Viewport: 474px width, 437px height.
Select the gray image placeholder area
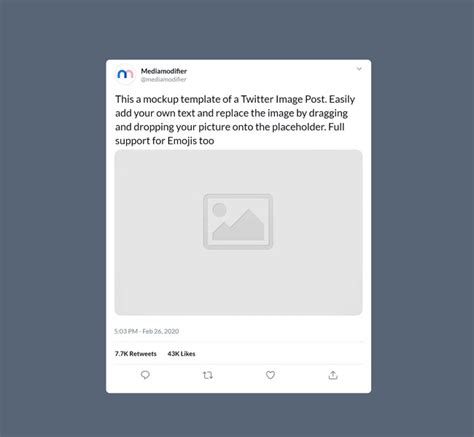point(238,232)
